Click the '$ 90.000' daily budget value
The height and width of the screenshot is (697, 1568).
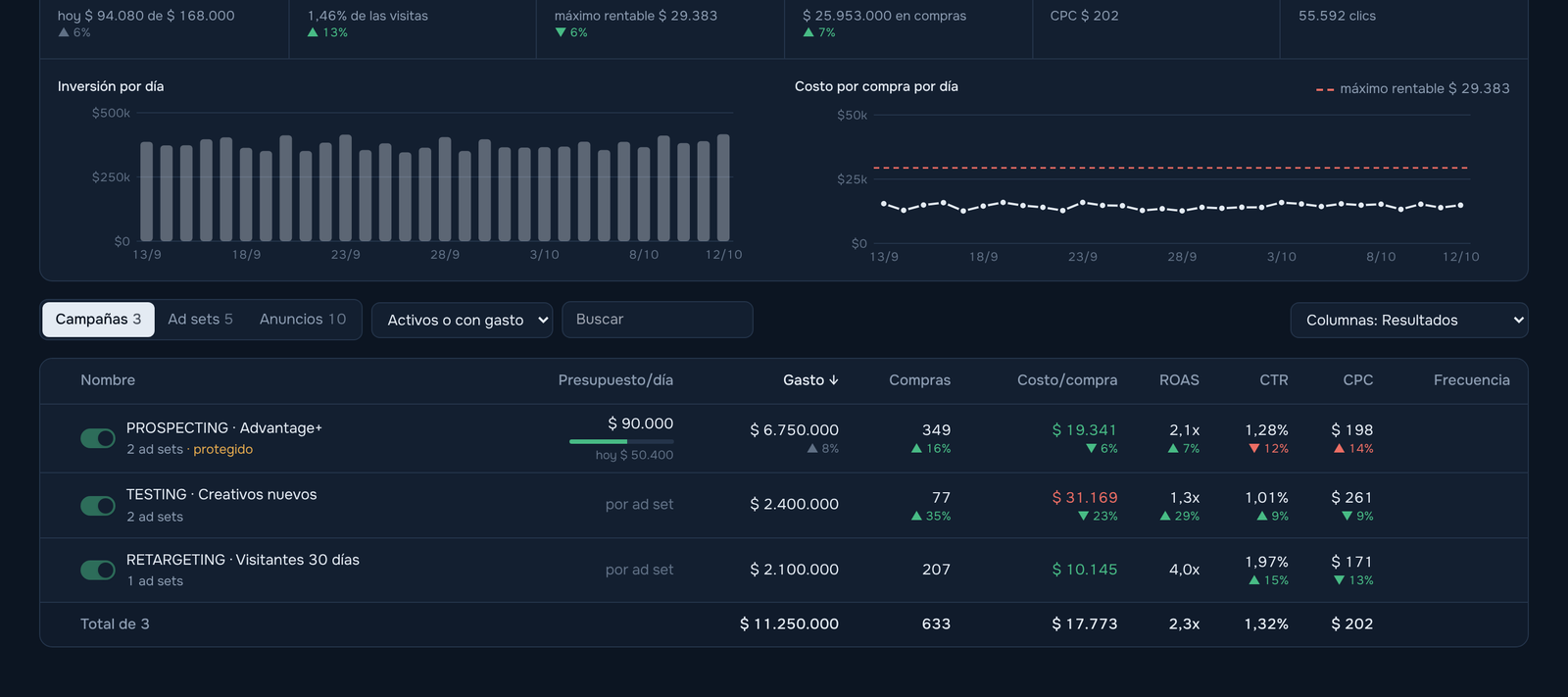[x=641, y=423]
